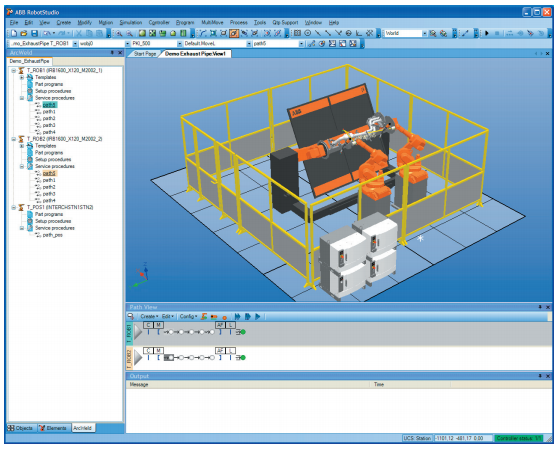The image size is (557, 450).
Task: Select path_pos under T_POS1
Action: (x=53, y=235)
